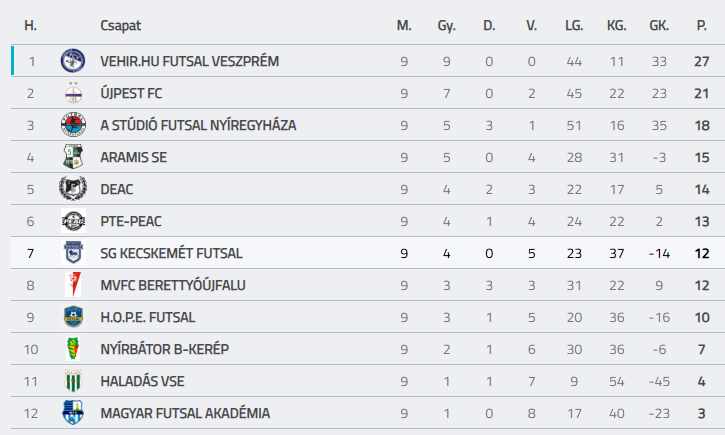
Task: Select the SG Kecskemét Futsal highlighted row
Action: [x=320, y=254]
